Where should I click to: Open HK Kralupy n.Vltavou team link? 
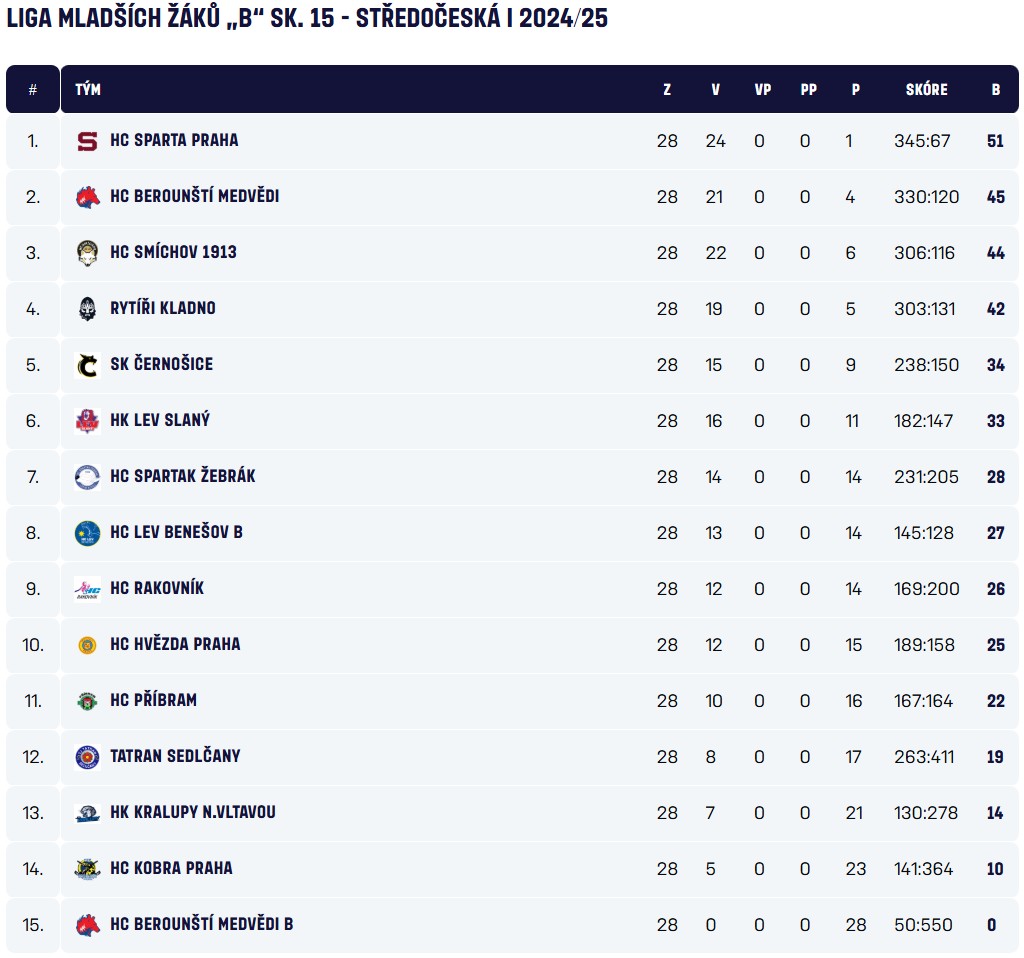tap(193, 812)
